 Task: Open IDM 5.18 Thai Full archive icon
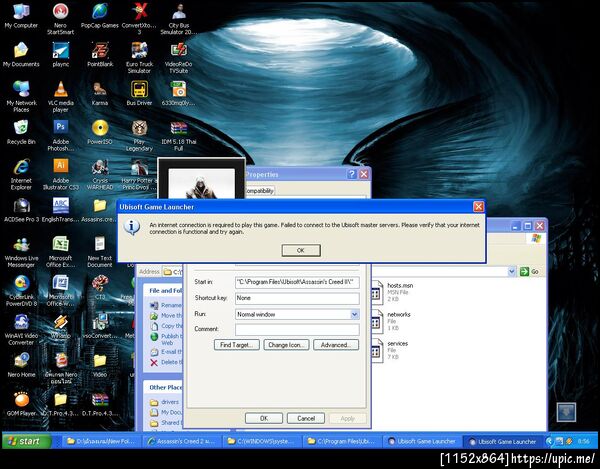(179, 135)
